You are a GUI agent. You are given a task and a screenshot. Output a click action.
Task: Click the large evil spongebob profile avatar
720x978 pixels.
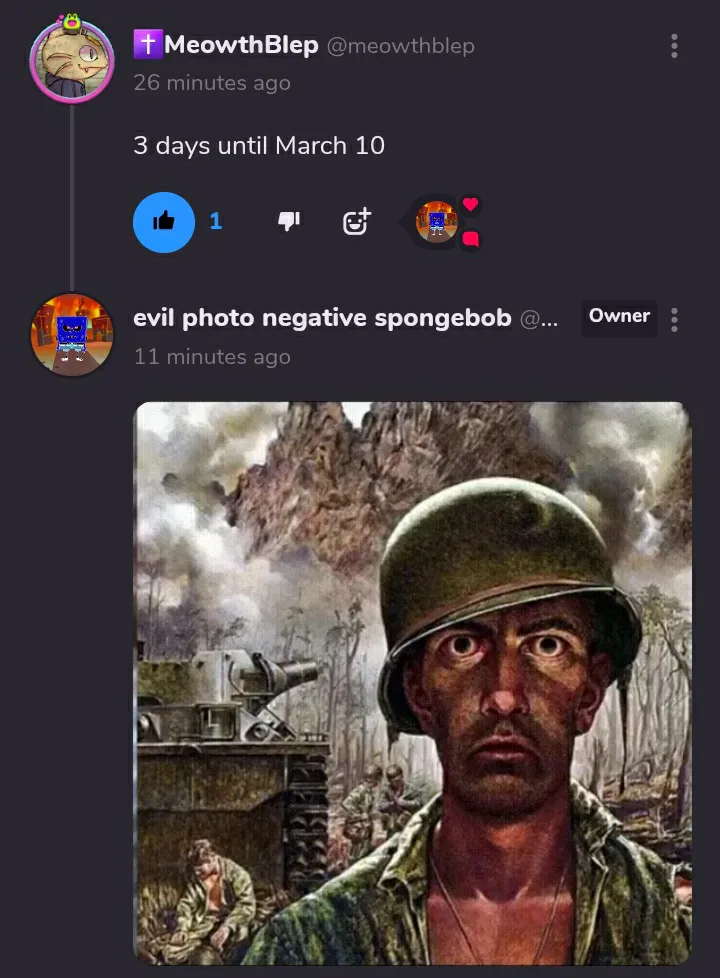71,334
